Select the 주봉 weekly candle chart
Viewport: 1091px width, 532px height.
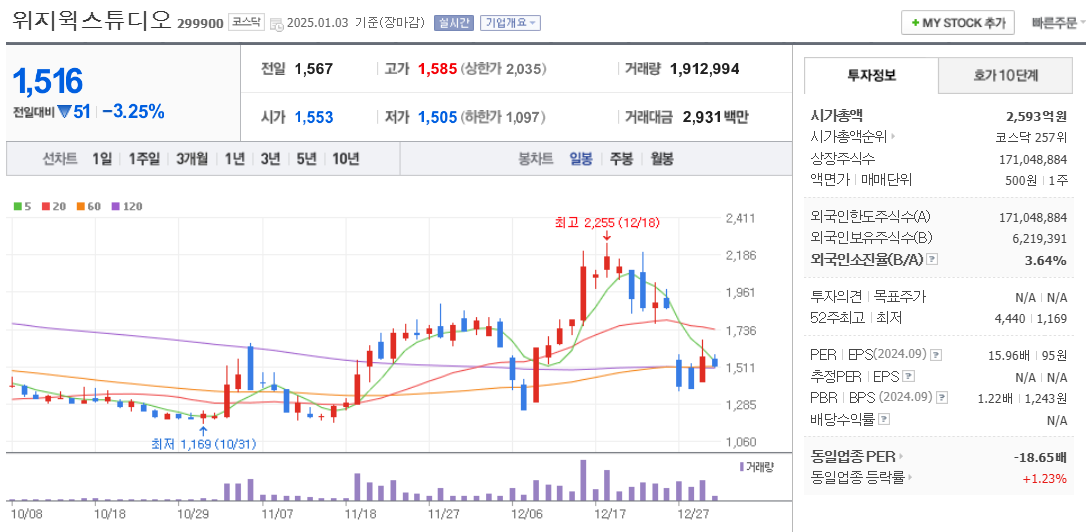click(621, 159)
